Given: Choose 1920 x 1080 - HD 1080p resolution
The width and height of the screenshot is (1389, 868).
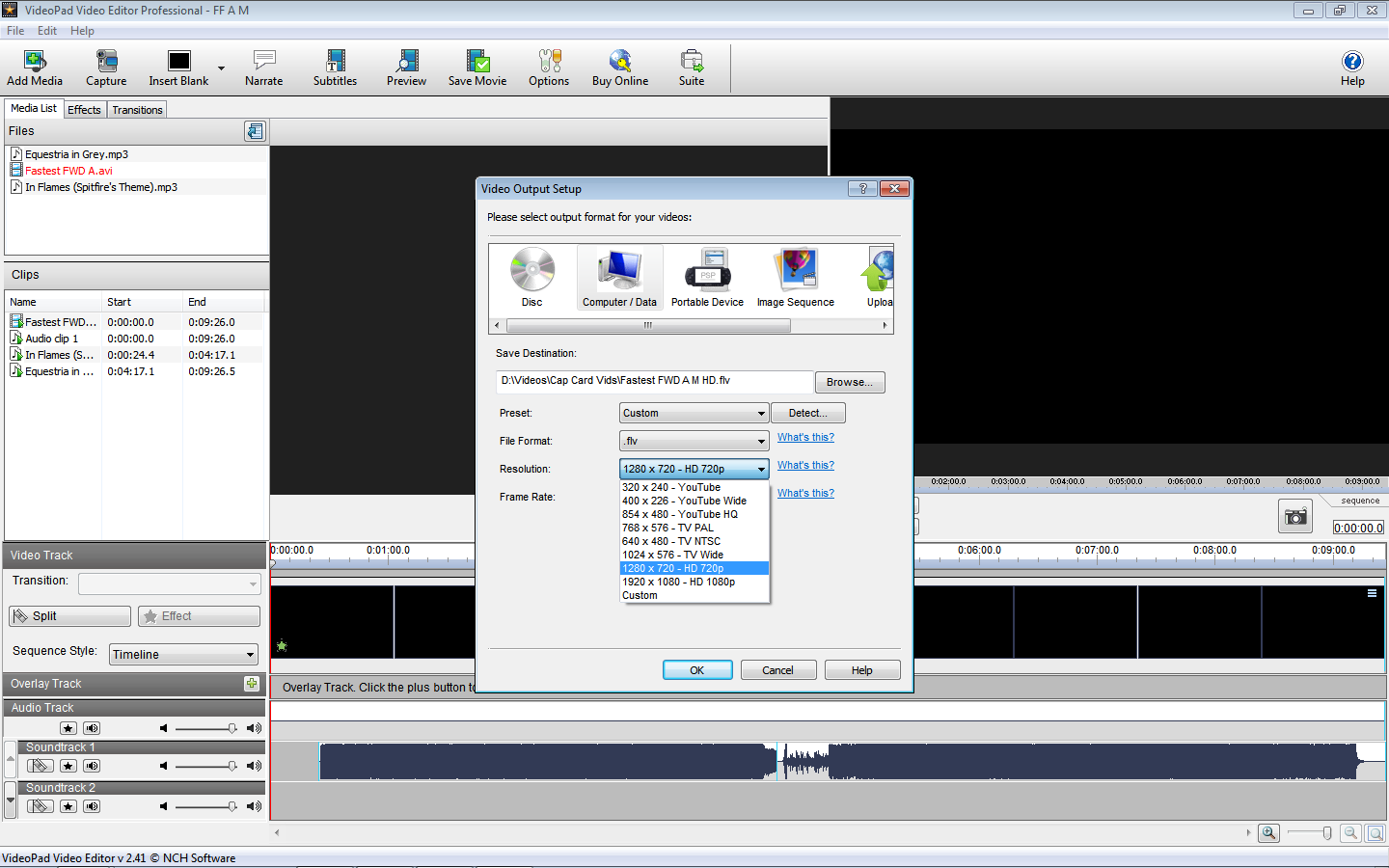Looking at the screenshot, I should 694,582.
